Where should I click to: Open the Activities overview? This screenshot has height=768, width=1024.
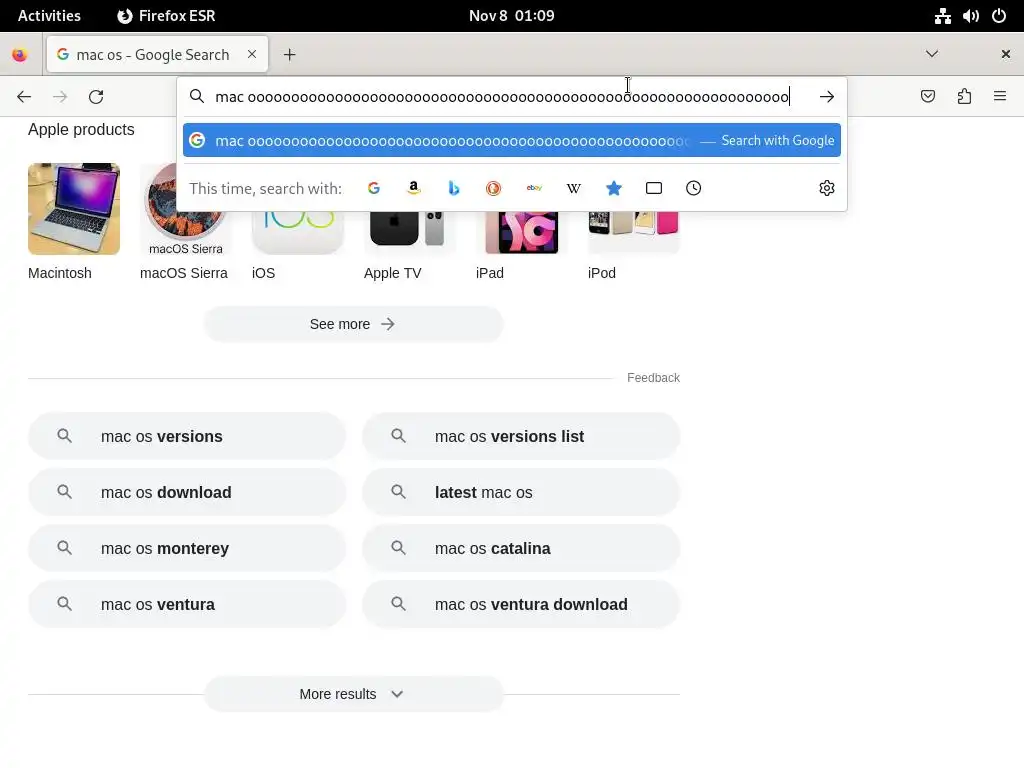coord(49,16)
